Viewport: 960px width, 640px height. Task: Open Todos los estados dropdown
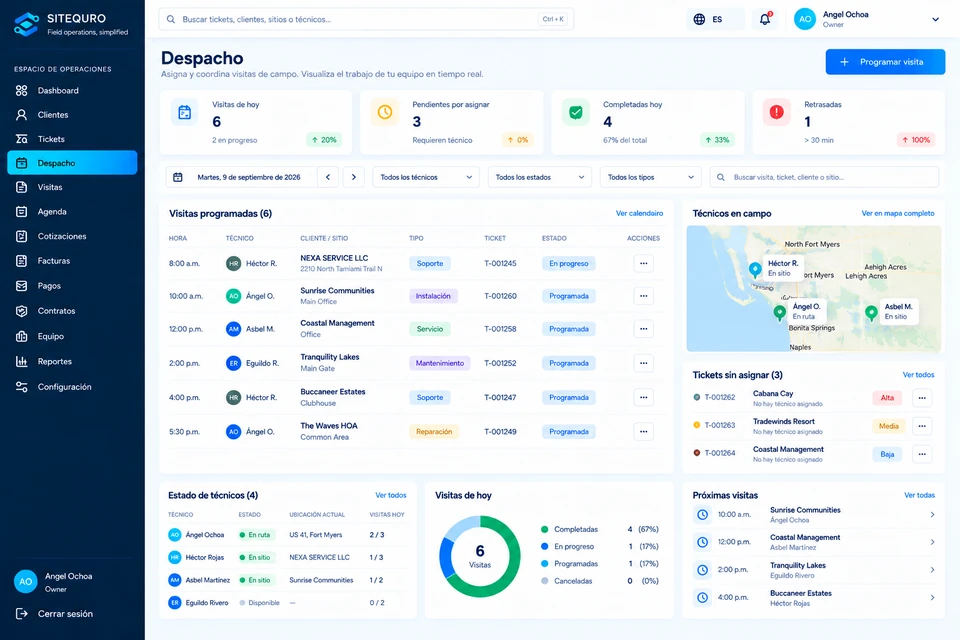tap(540, 177)
